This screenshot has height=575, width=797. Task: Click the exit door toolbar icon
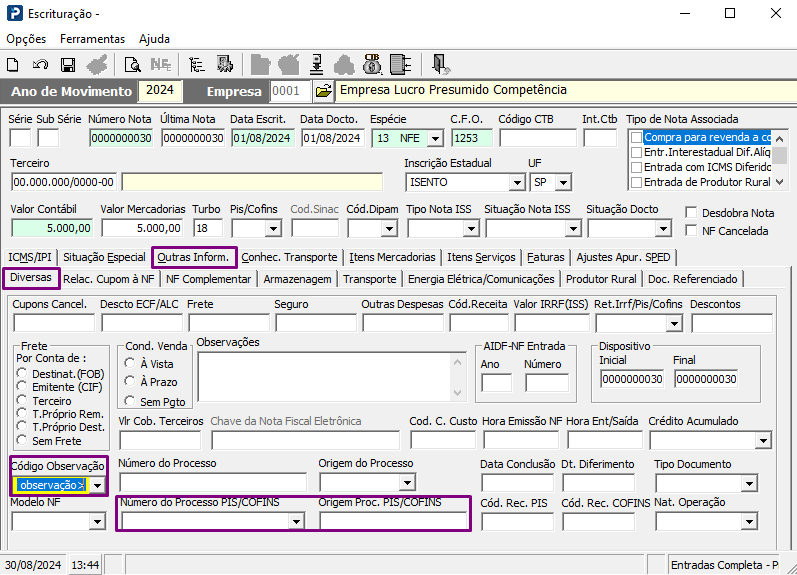(440, 65)
